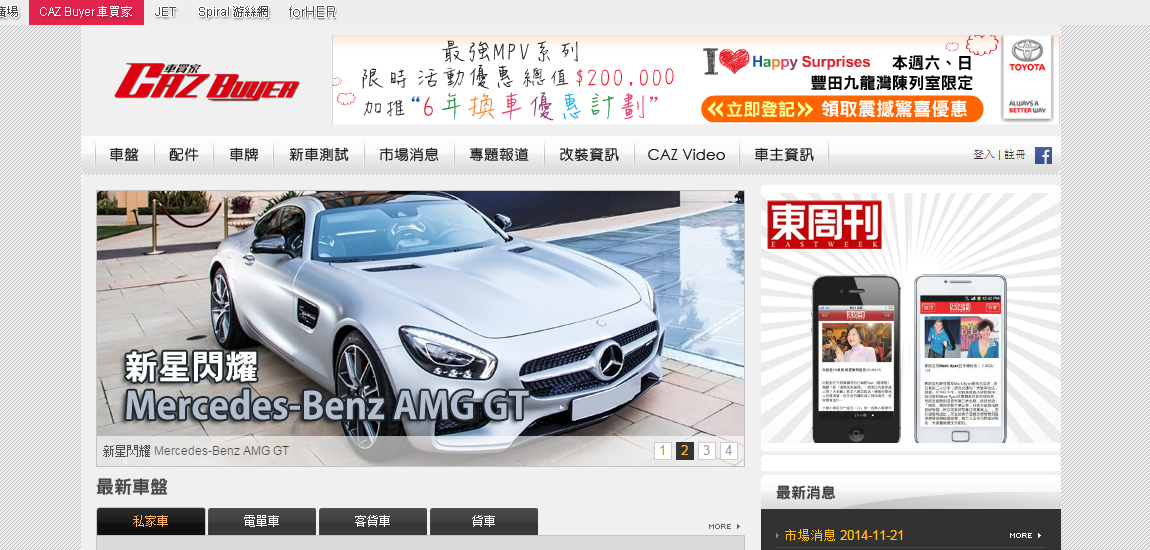1150x550 pixels.
Task: Click the 最新消息 heading
Action: click(805, 492)
